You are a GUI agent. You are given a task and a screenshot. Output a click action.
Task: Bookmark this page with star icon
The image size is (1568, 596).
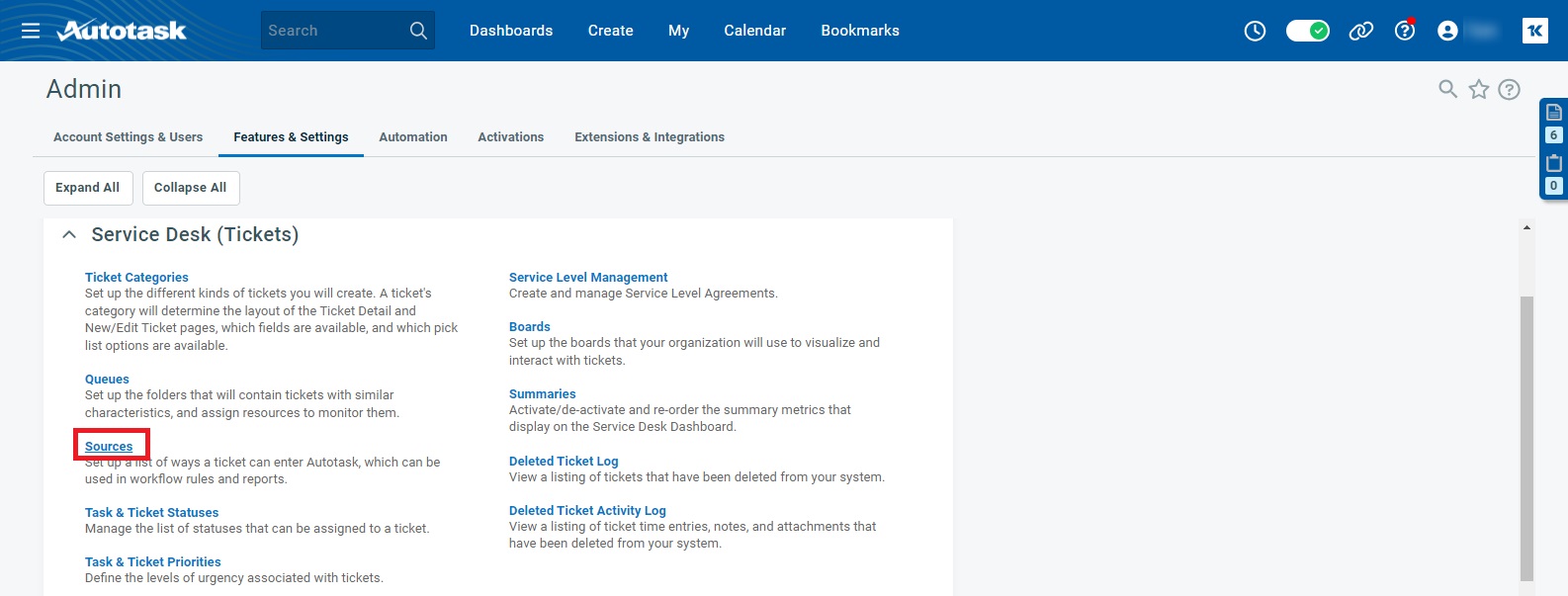click(1478, 90)
